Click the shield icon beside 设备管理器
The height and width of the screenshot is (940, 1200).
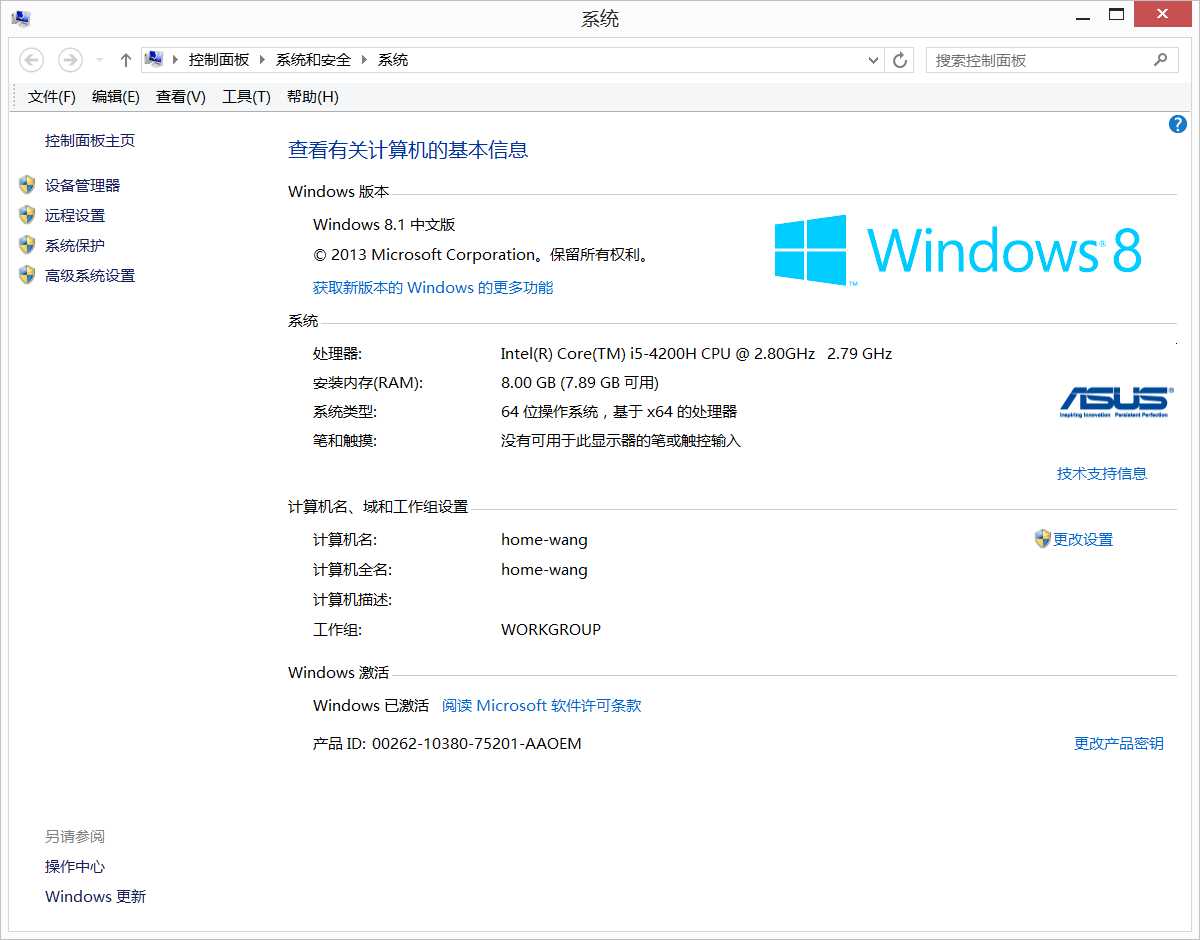point(27,185)
